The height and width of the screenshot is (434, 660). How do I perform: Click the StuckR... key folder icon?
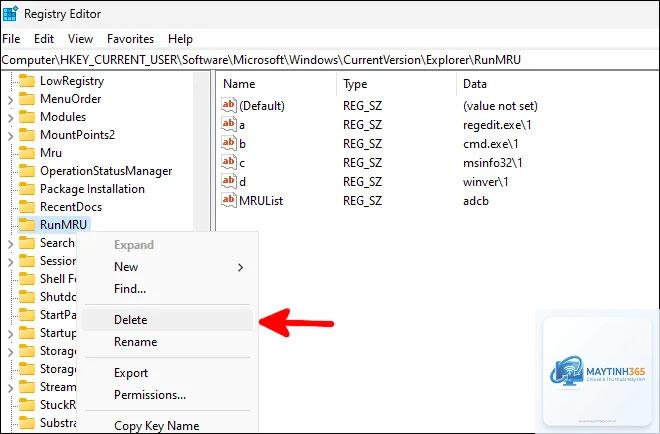click(x=27, y=405)
